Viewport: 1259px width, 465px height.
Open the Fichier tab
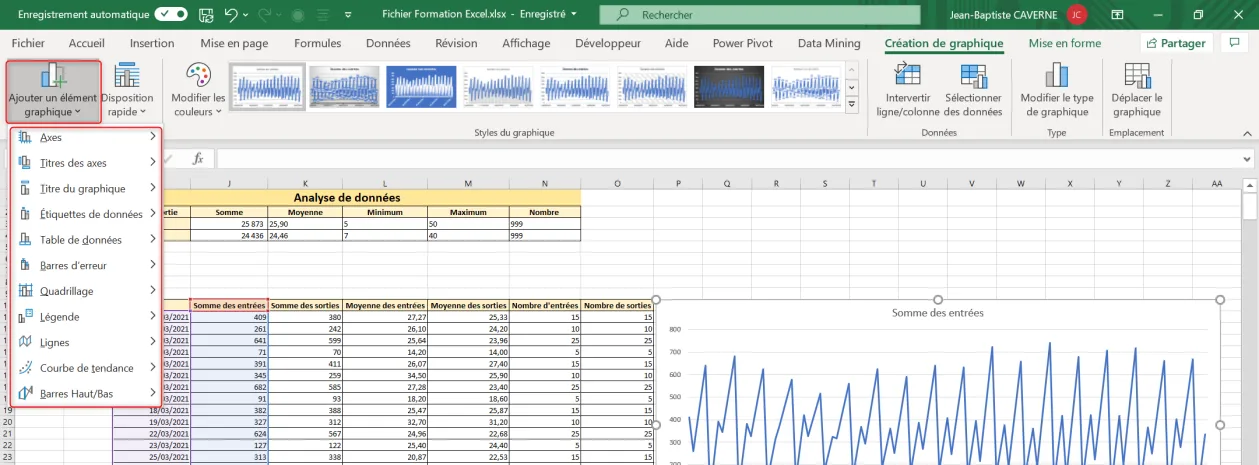click(x=28, y=43)
